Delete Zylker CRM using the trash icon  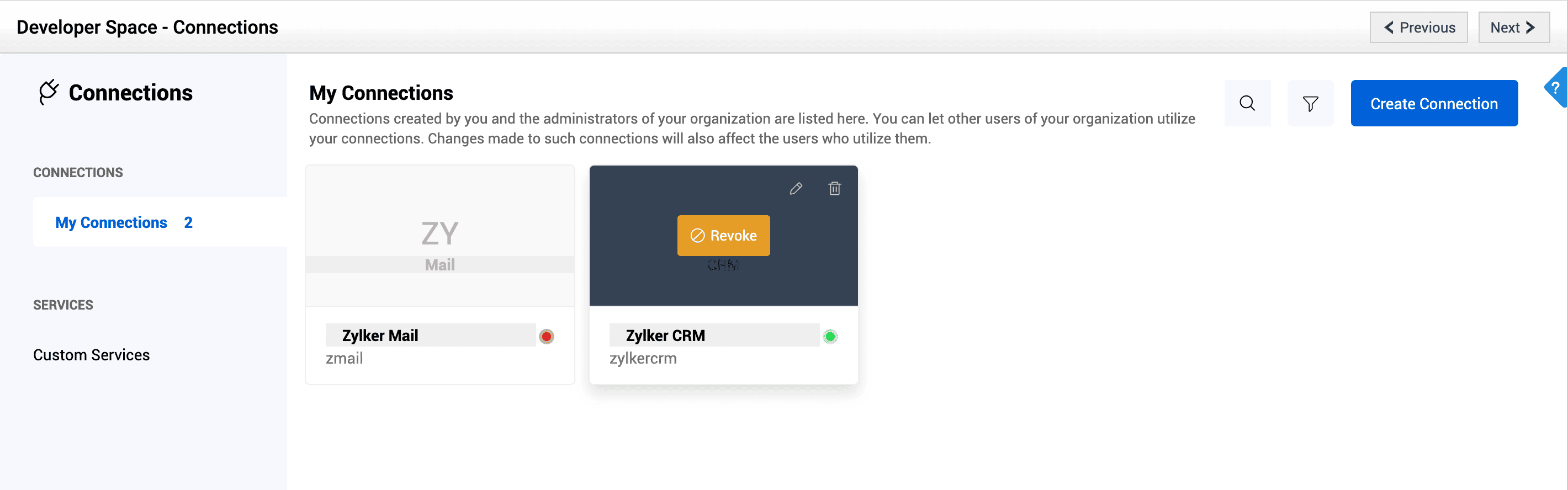click(x=835, y=189)
